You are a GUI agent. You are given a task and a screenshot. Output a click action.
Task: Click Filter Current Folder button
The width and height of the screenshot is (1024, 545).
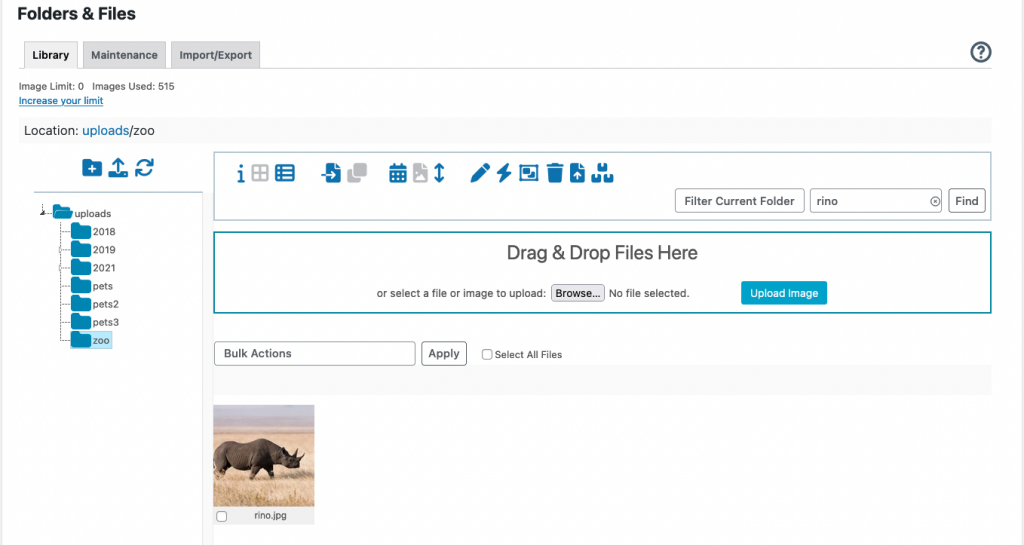739,201
